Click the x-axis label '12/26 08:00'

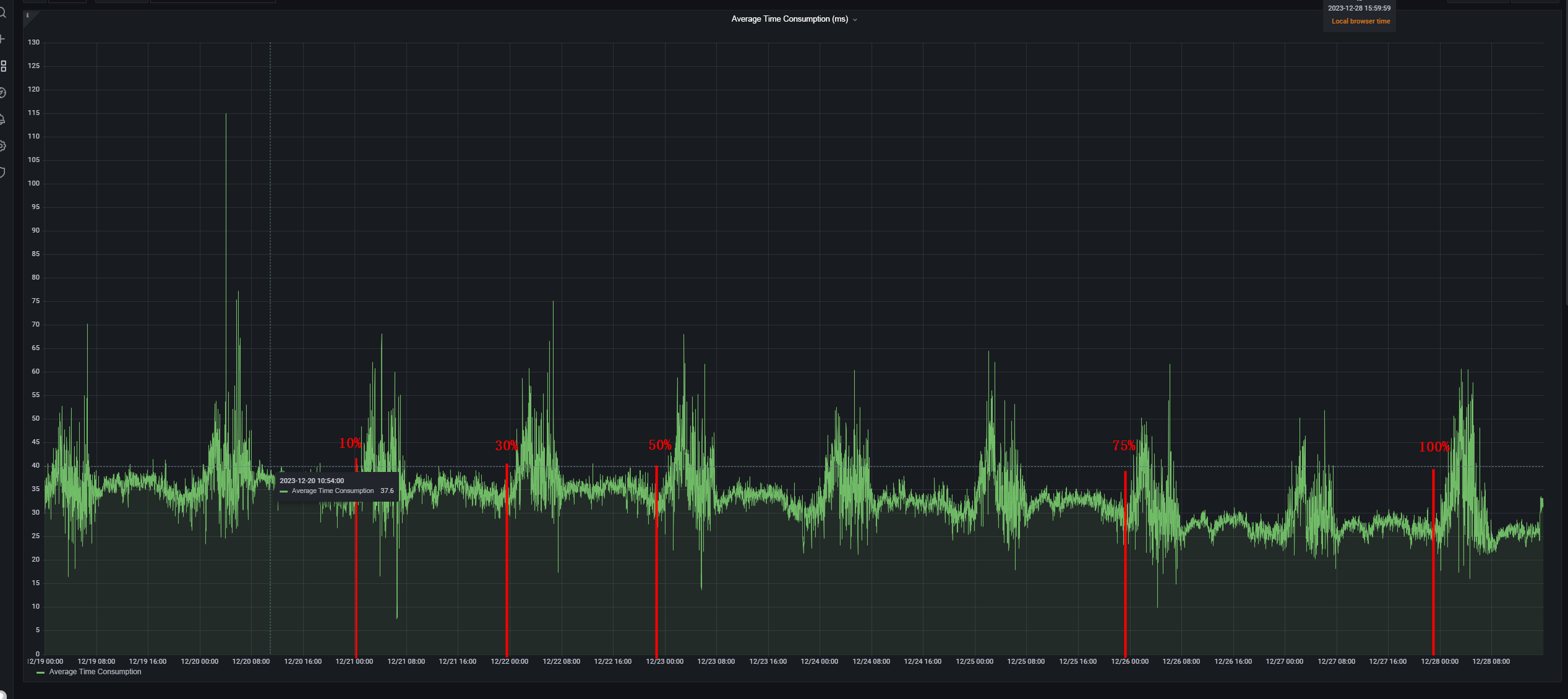tap(1181, 662)
